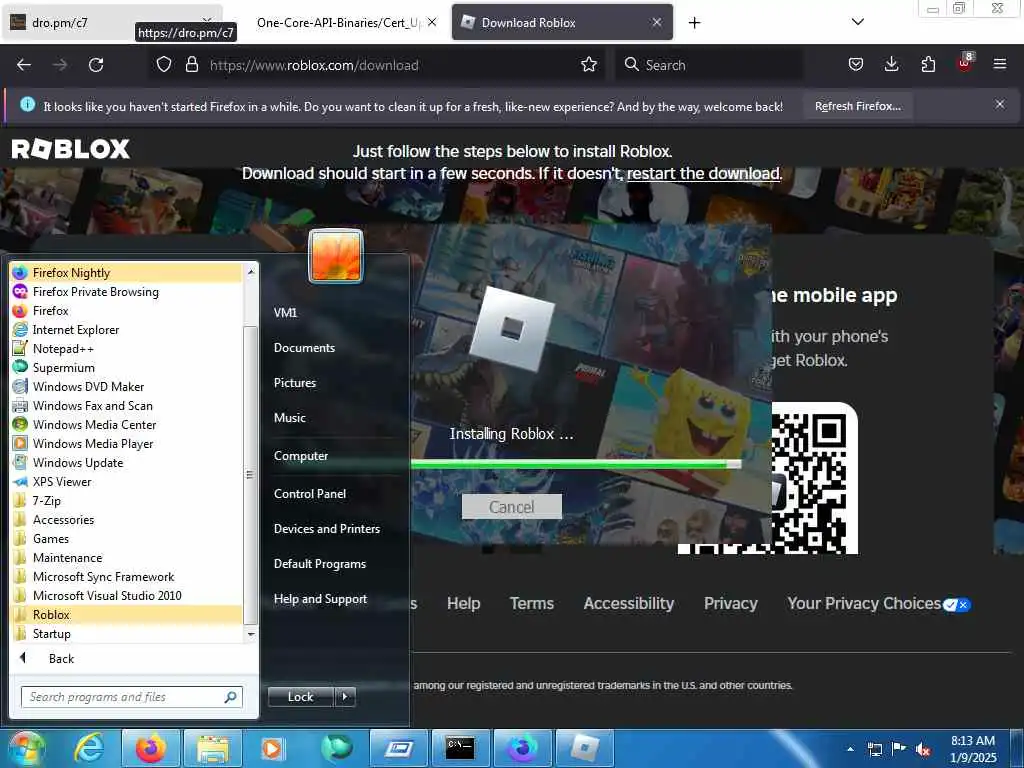The height and width of the screenshot is (768, 1024).
Task: Dismiss the Firefox refresh notification bar
Action: pyautogui.click(x=1000, y=104)
